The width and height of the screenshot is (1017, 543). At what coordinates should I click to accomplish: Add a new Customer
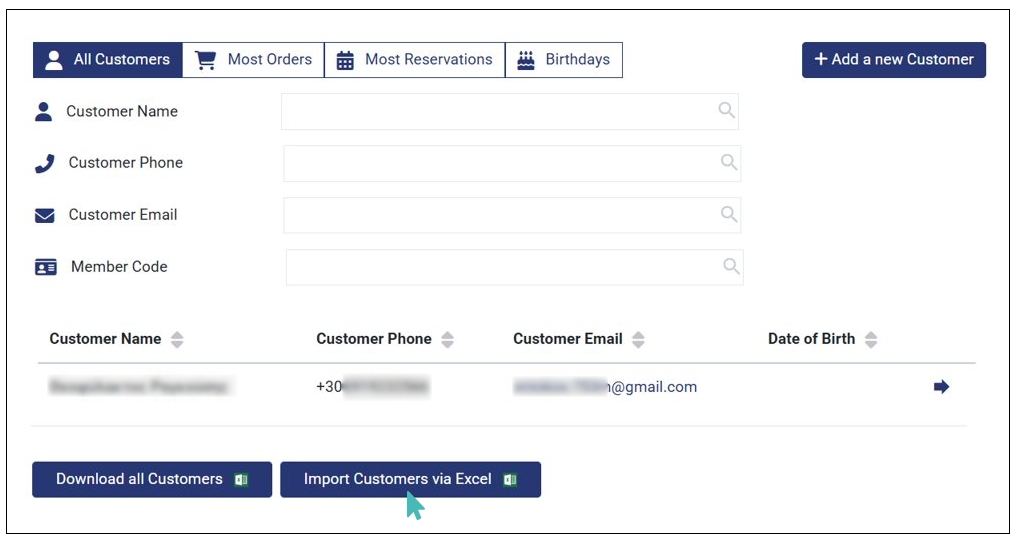tap(893, 60)
